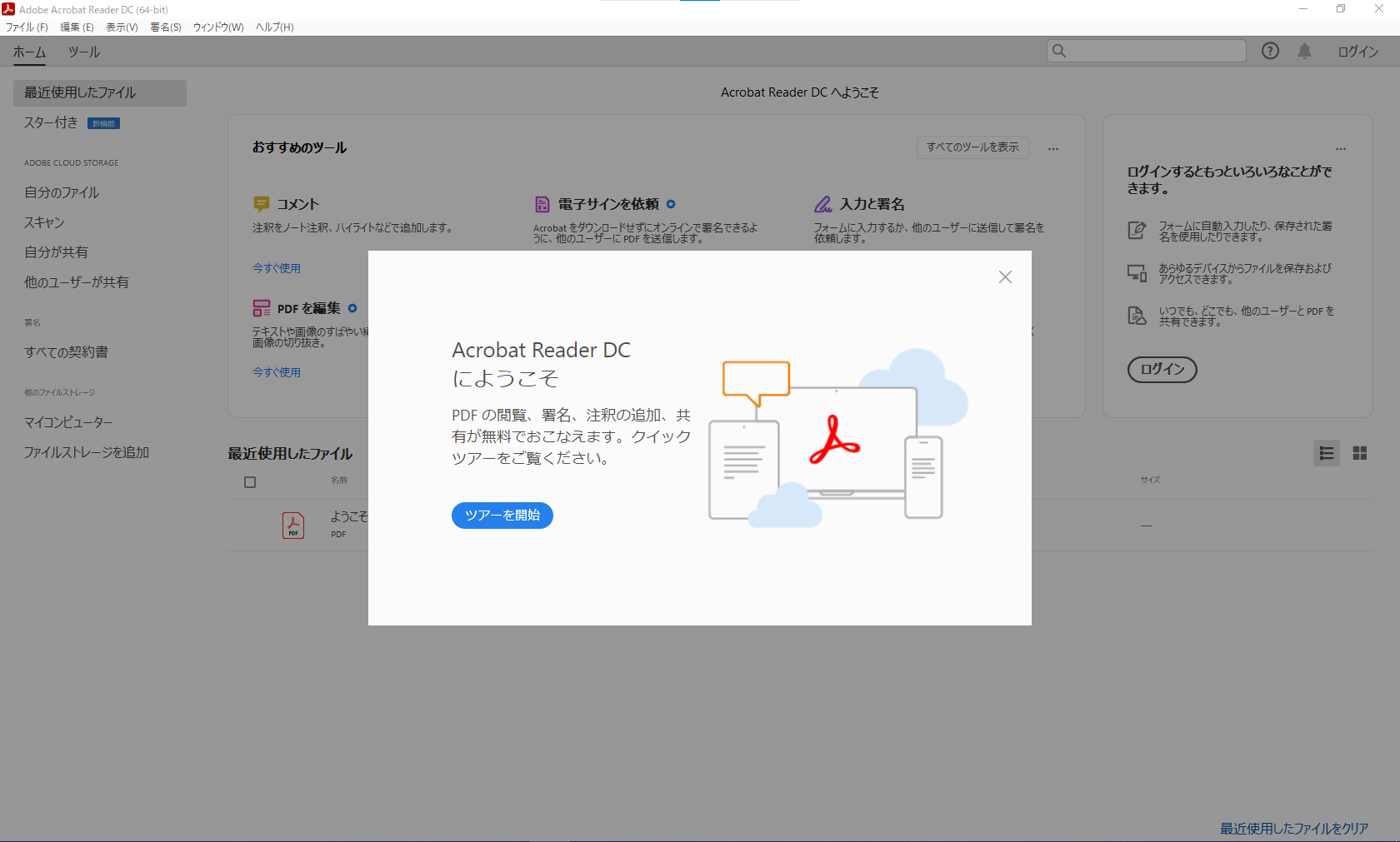Open すべての契約書 in sidebar
This screenshot has height=842, width=1400.
click(66, 352)
